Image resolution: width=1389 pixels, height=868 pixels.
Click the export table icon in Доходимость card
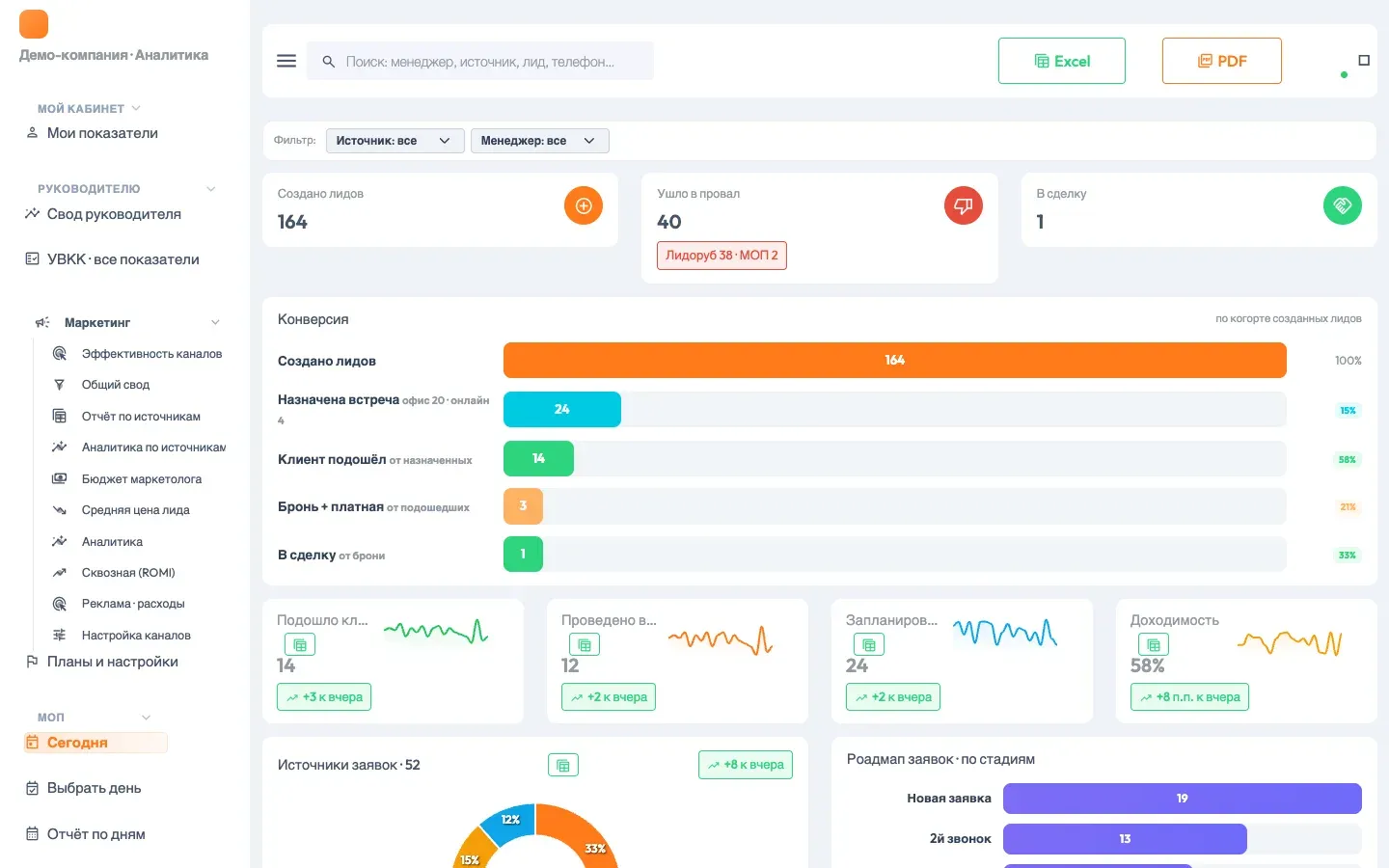(x=1154, y=644)
